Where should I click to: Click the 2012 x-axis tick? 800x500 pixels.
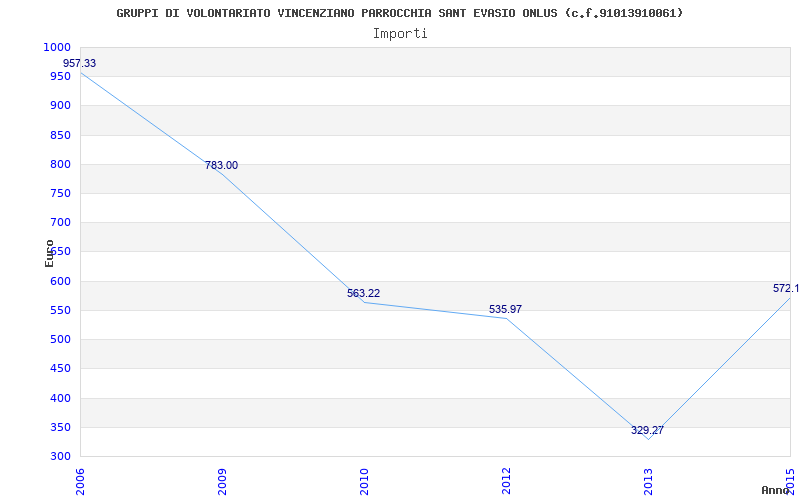coord(506,482)
